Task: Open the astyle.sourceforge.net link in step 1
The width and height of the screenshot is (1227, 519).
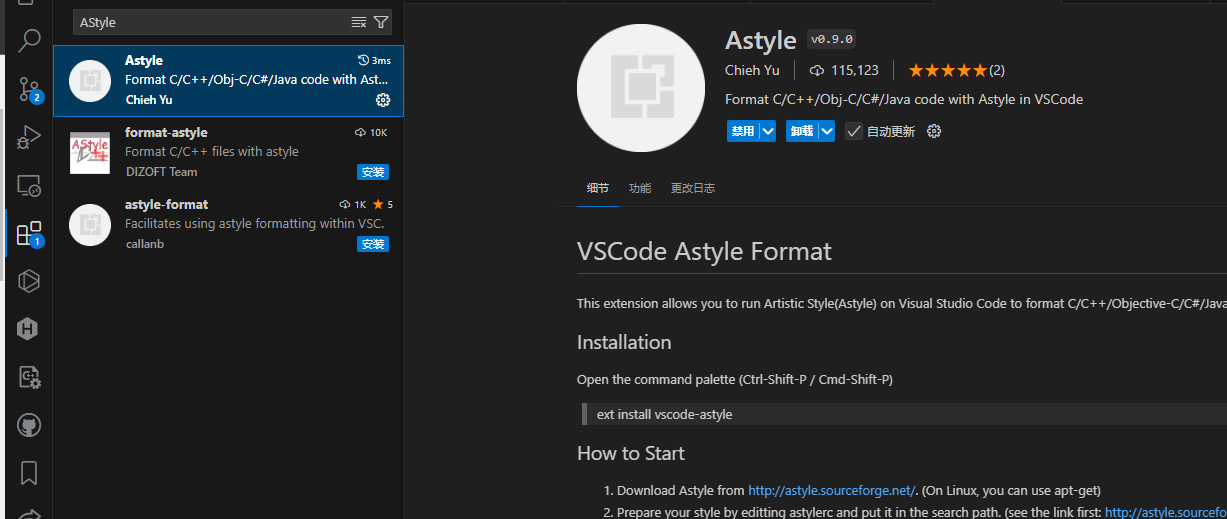Action: (x=832, y=490)
